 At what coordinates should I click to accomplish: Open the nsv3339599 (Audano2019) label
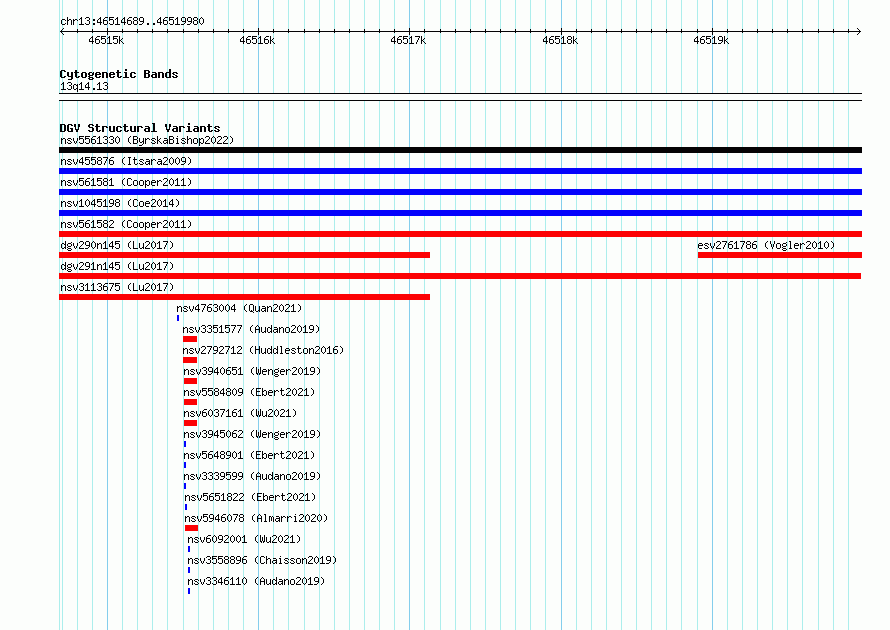pyautogui.click(x=252, y=476)
